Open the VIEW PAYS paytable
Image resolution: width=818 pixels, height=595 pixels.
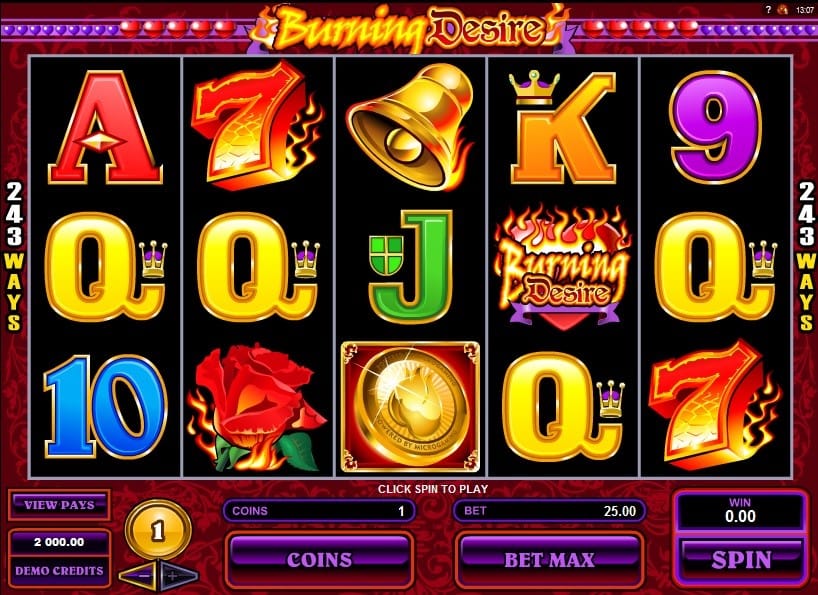pos(59,505)
